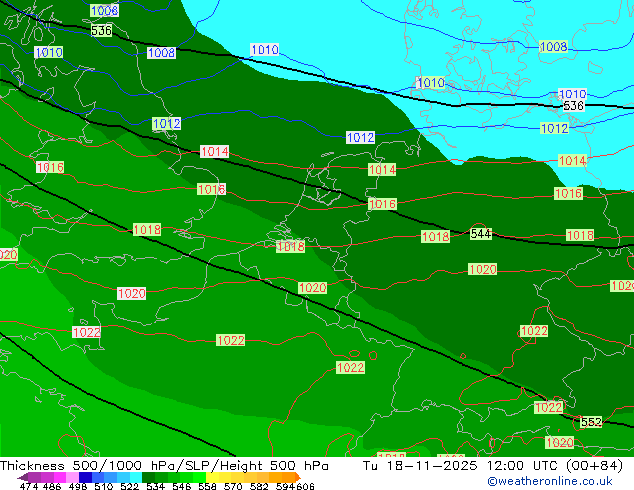Click the orange arrow end of legend
This screenshot has height=490, width=634.
pos(298,477)
